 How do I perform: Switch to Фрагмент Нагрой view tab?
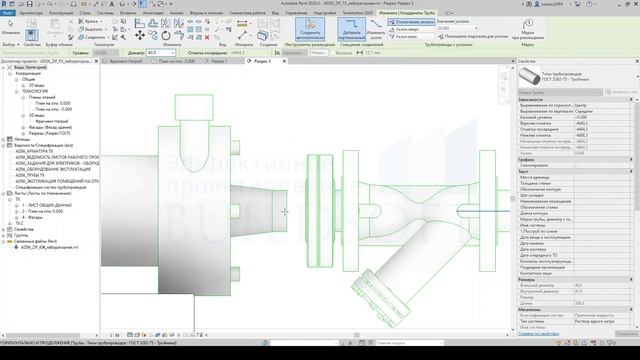(123, 61)
